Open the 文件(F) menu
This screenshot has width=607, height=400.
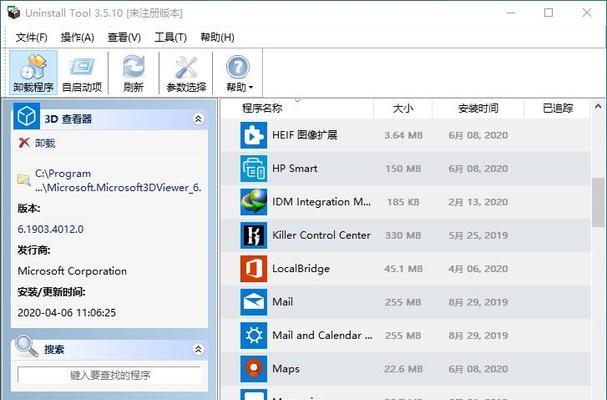pyautogui.click(x=31, y=37)
